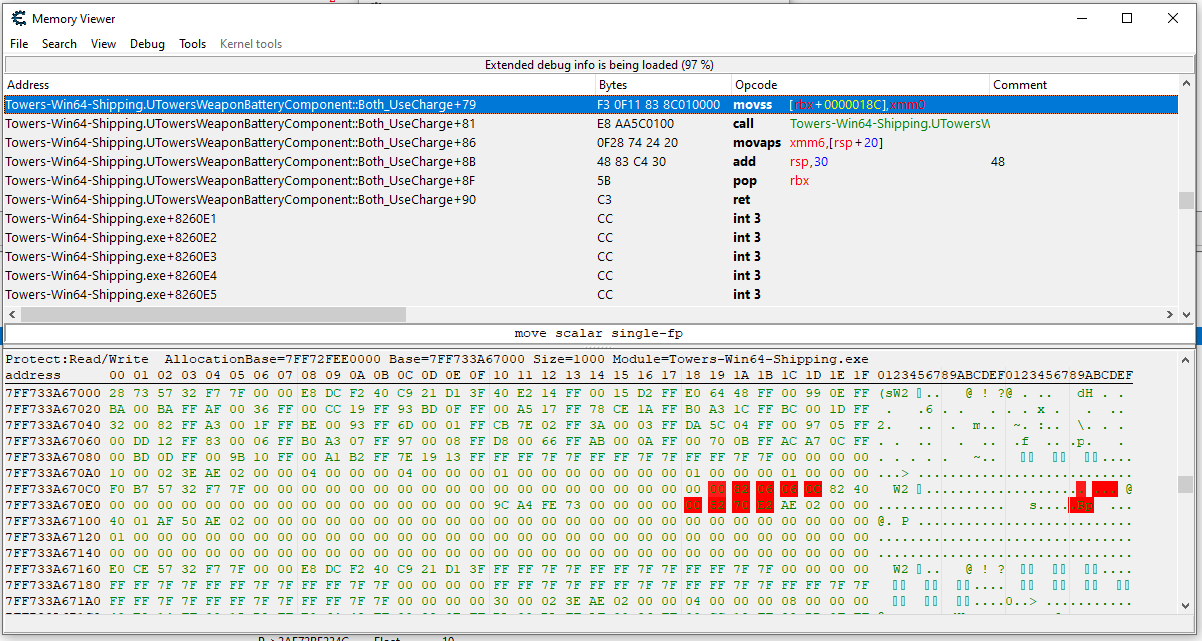The height and width of the screenshot is (641, 1202).
Task: Open the Search menu
Action: tap(59, 44)
